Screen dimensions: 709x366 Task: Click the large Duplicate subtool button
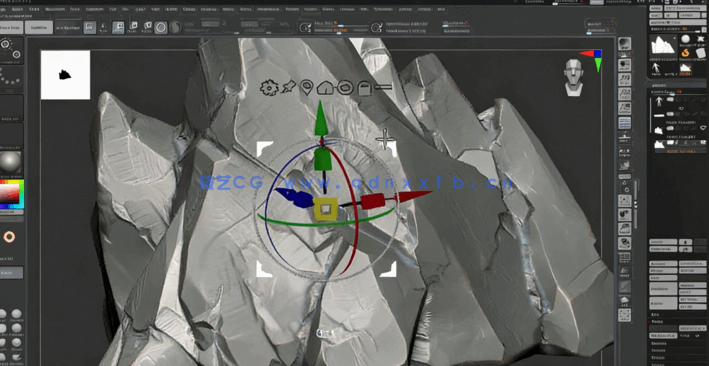(663, 289)
